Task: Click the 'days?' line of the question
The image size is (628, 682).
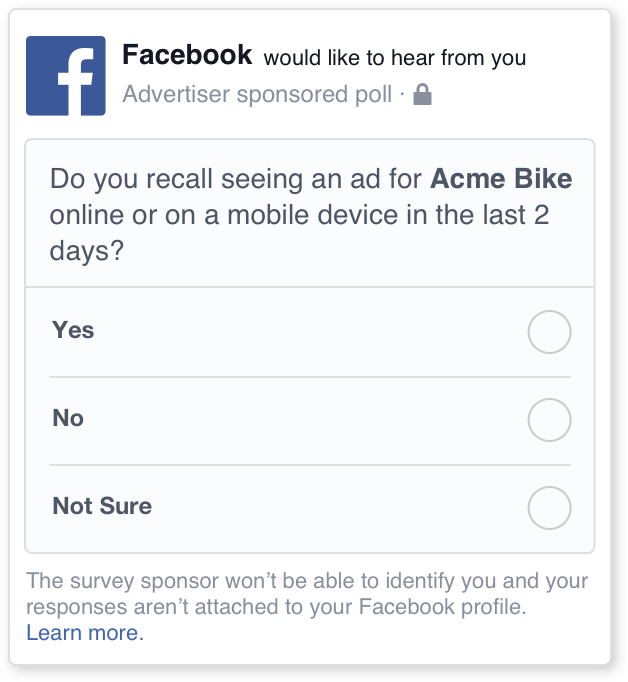Action: pos(87,250)
